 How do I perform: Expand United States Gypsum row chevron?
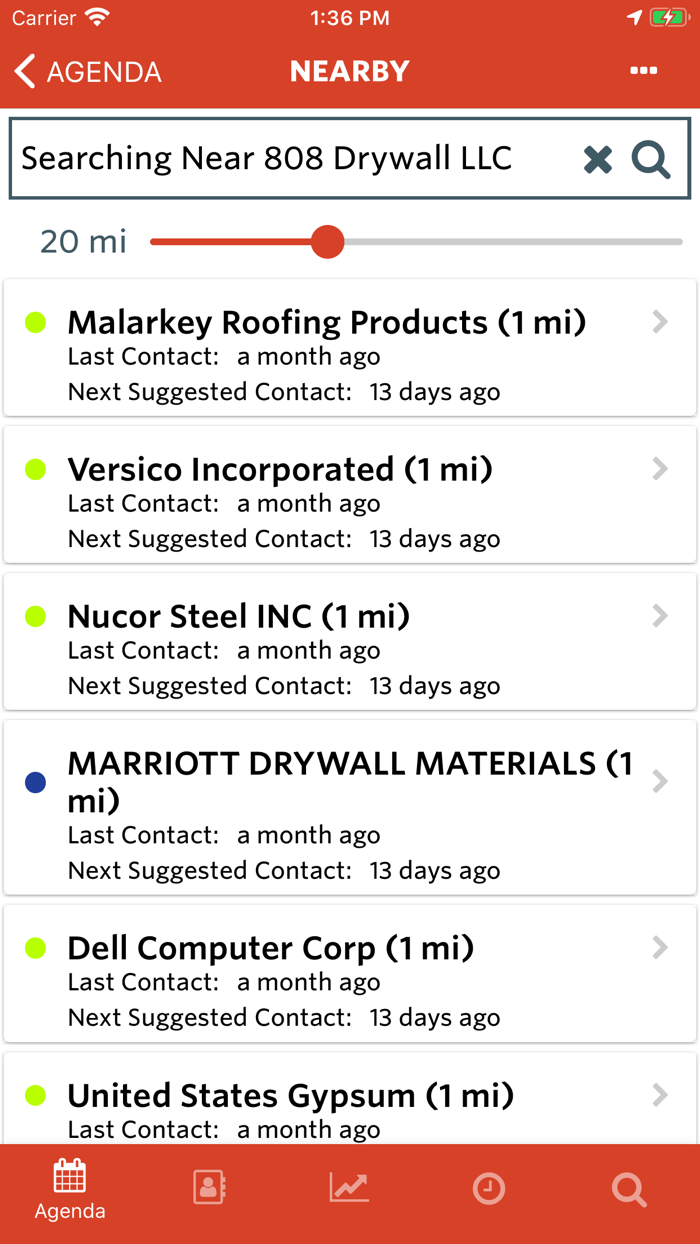660,1095
